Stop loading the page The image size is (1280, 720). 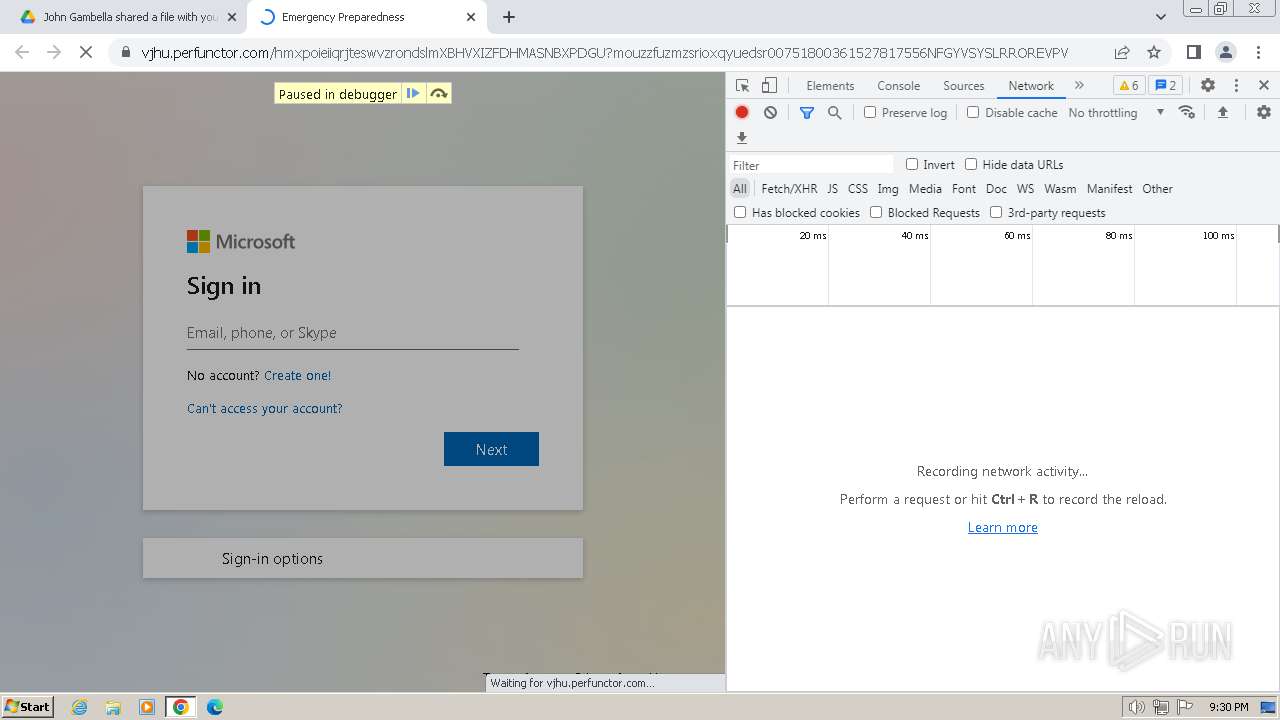[x=86, y=52]
